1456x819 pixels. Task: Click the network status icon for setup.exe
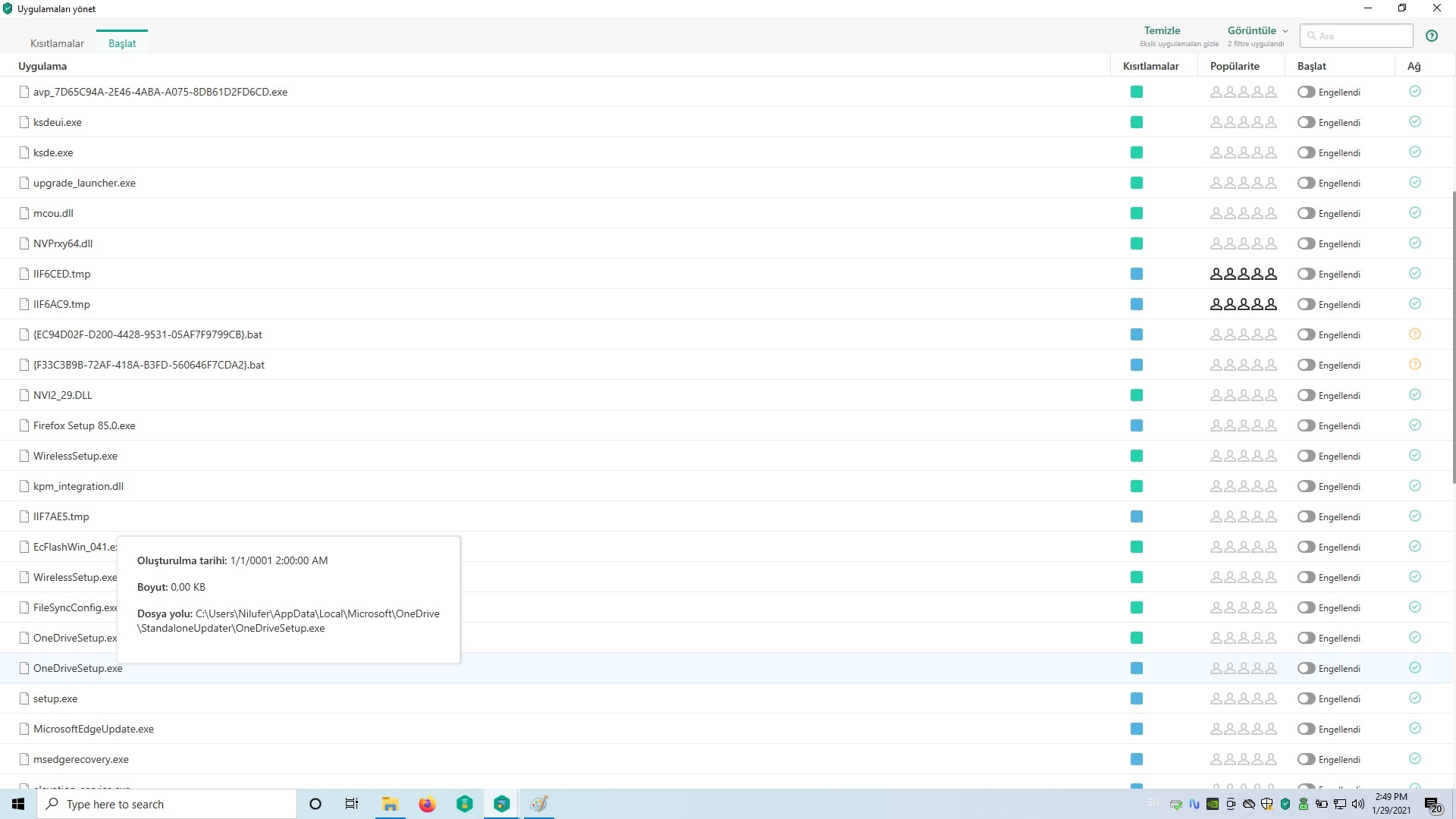[x=1414, y=698]
